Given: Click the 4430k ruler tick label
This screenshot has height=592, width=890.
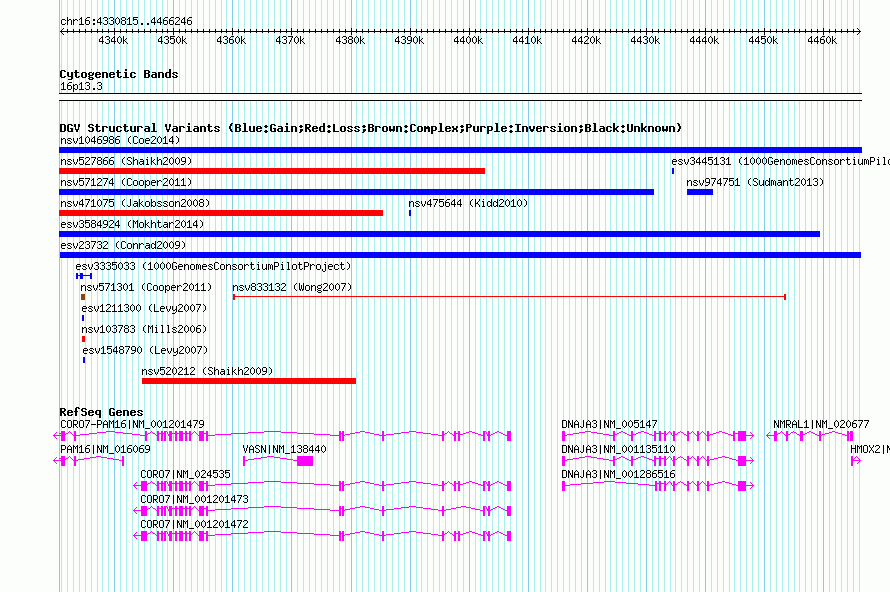Looking at the screenshot, I should point(645,40).
